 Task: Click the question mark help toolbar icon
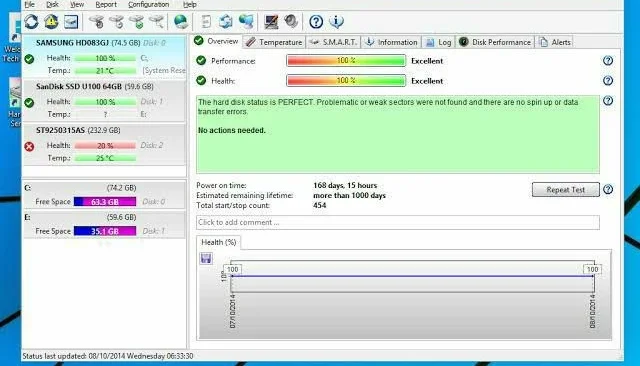316,22
